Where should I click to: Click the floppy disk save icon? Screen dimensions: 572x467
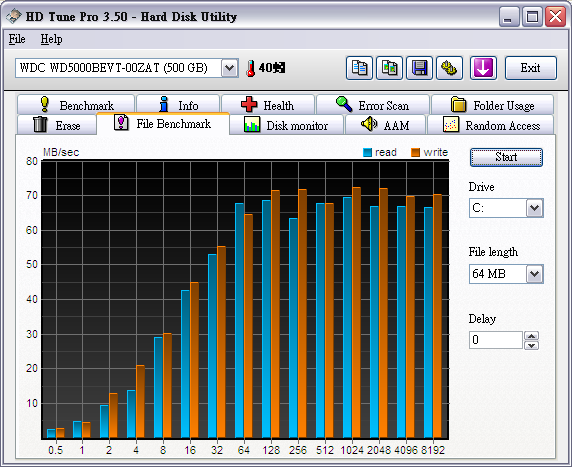[x=419, y=68]
